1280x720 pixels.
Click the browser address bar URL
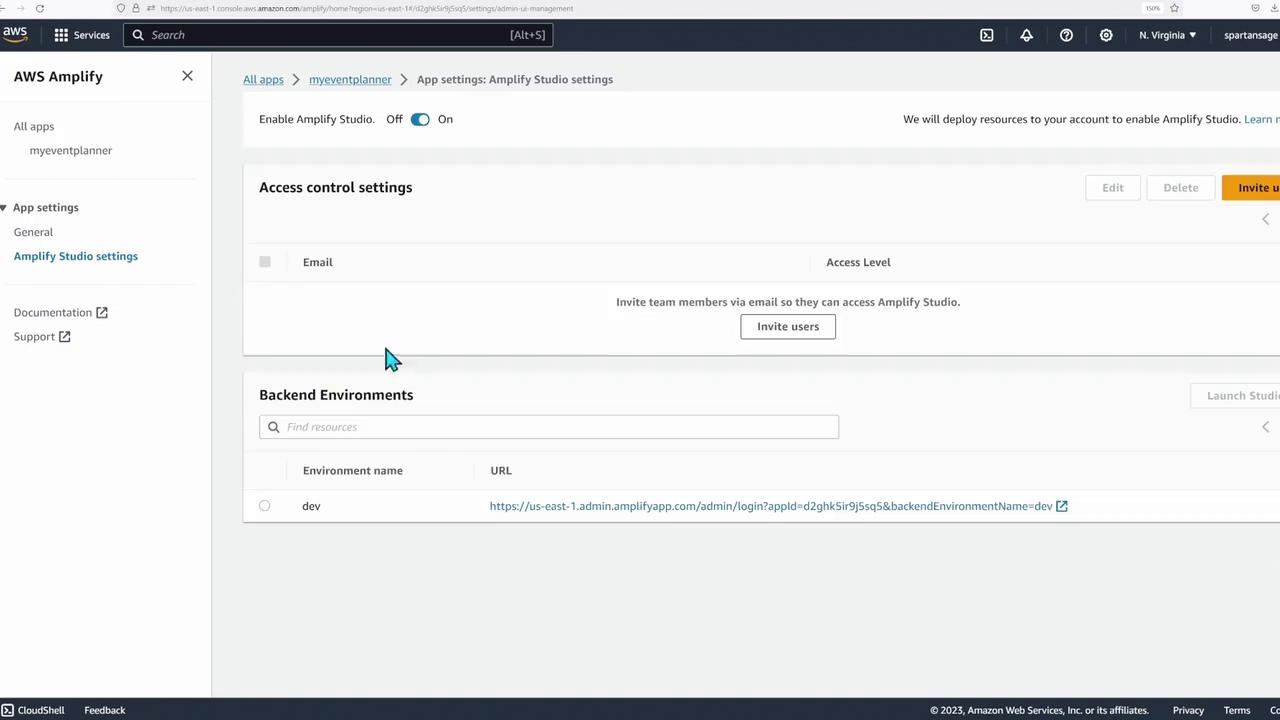[x=367, y=8]
